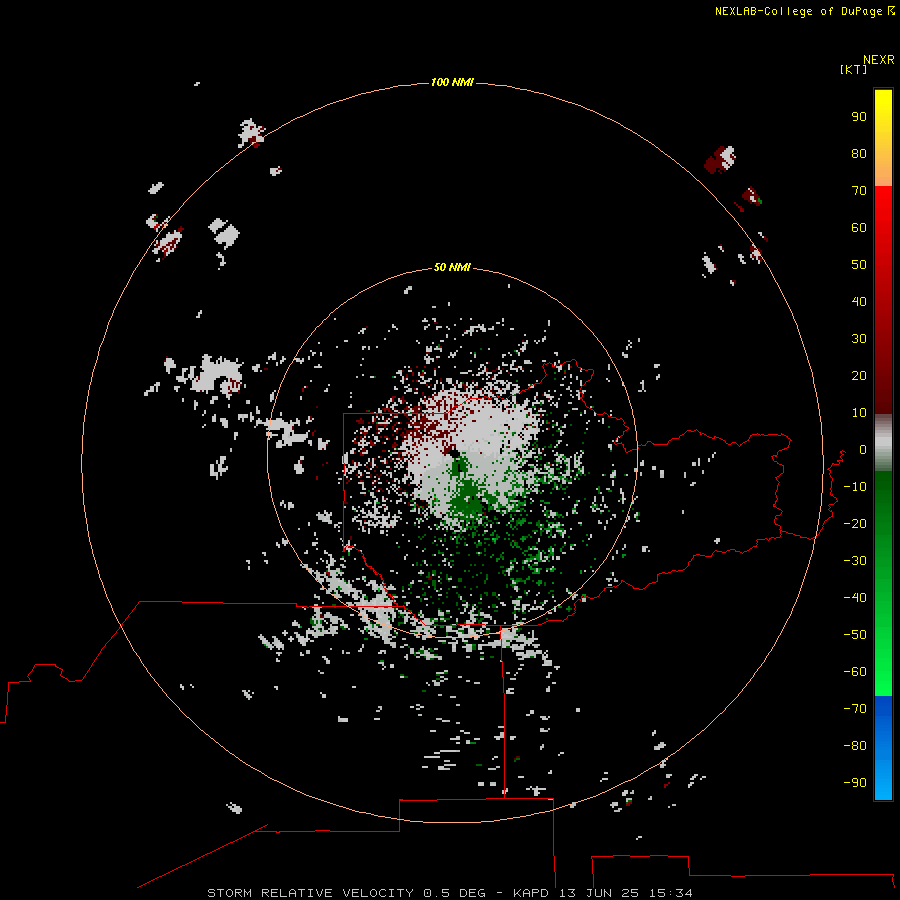This screenshot has height=900, width=900.
Task: Click the 50 value on velocity scale
Action: [859, 265]
